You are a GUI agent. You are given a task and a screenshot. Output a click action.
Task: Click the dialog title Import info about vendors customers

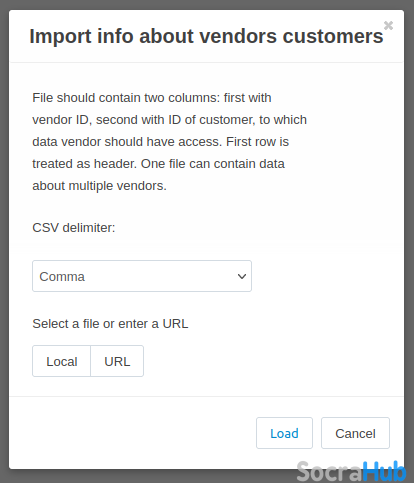[x=206, y=36]
